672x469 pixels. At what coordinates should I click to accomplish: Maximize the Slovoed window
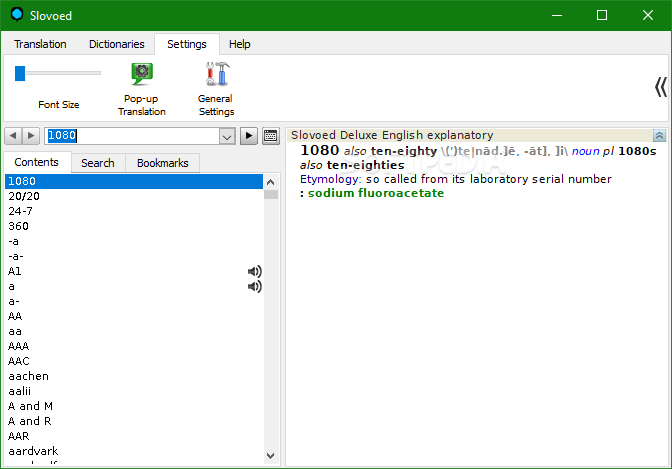602,15
